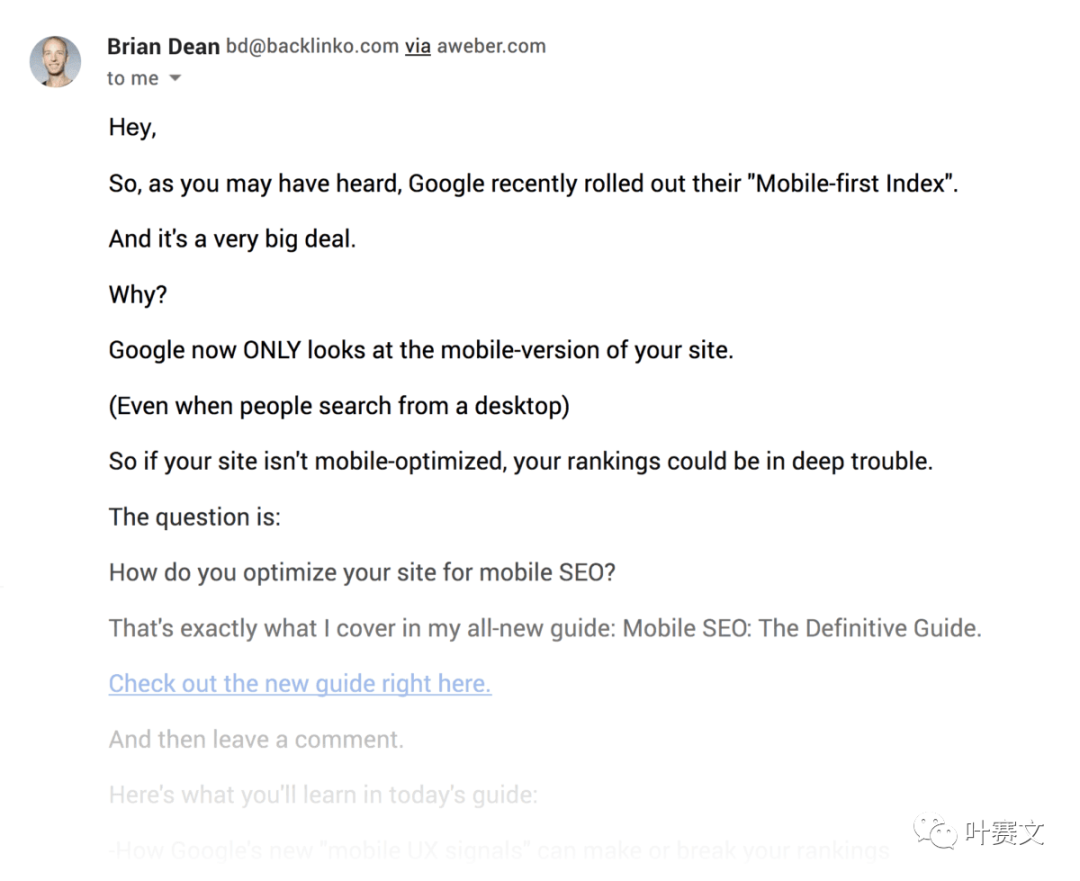Click the 'And then leave a comment.' line
1080x881 pixels.
pos(256,739)
